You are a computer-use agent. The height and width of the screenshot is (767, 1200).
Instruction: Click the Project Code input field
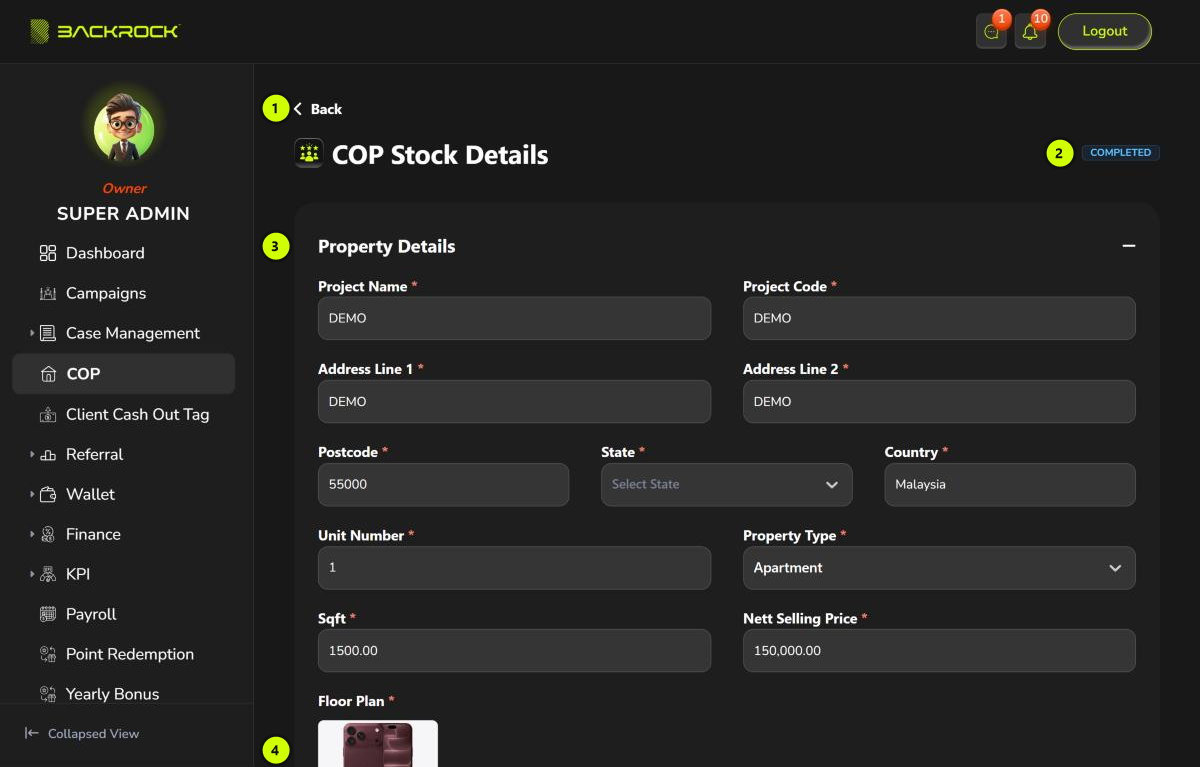tap(939, 318)
